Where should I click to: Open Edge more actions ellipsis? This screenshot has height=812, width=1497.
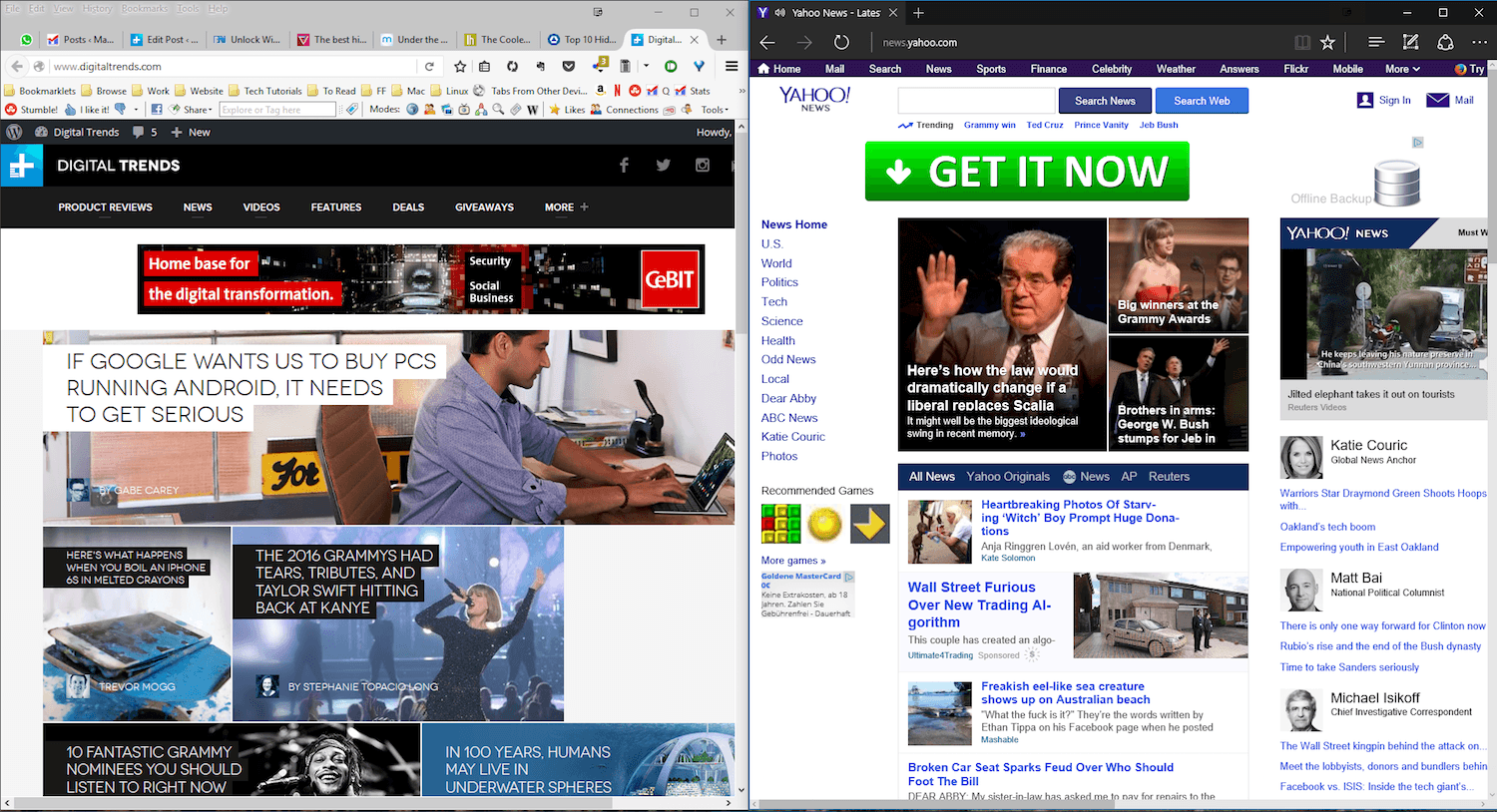coord(1481,42)
